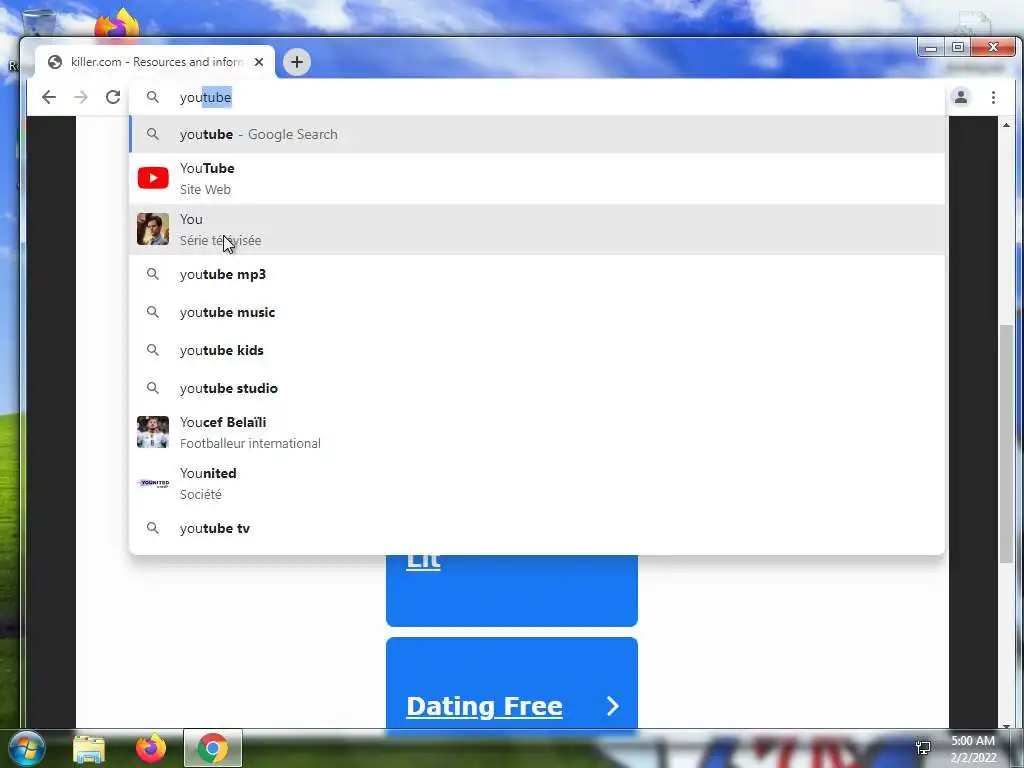Minimize the Chrome window
The height and width of the screenshot is (768, 1024).
pyautogui.click(x=931, y=48)
